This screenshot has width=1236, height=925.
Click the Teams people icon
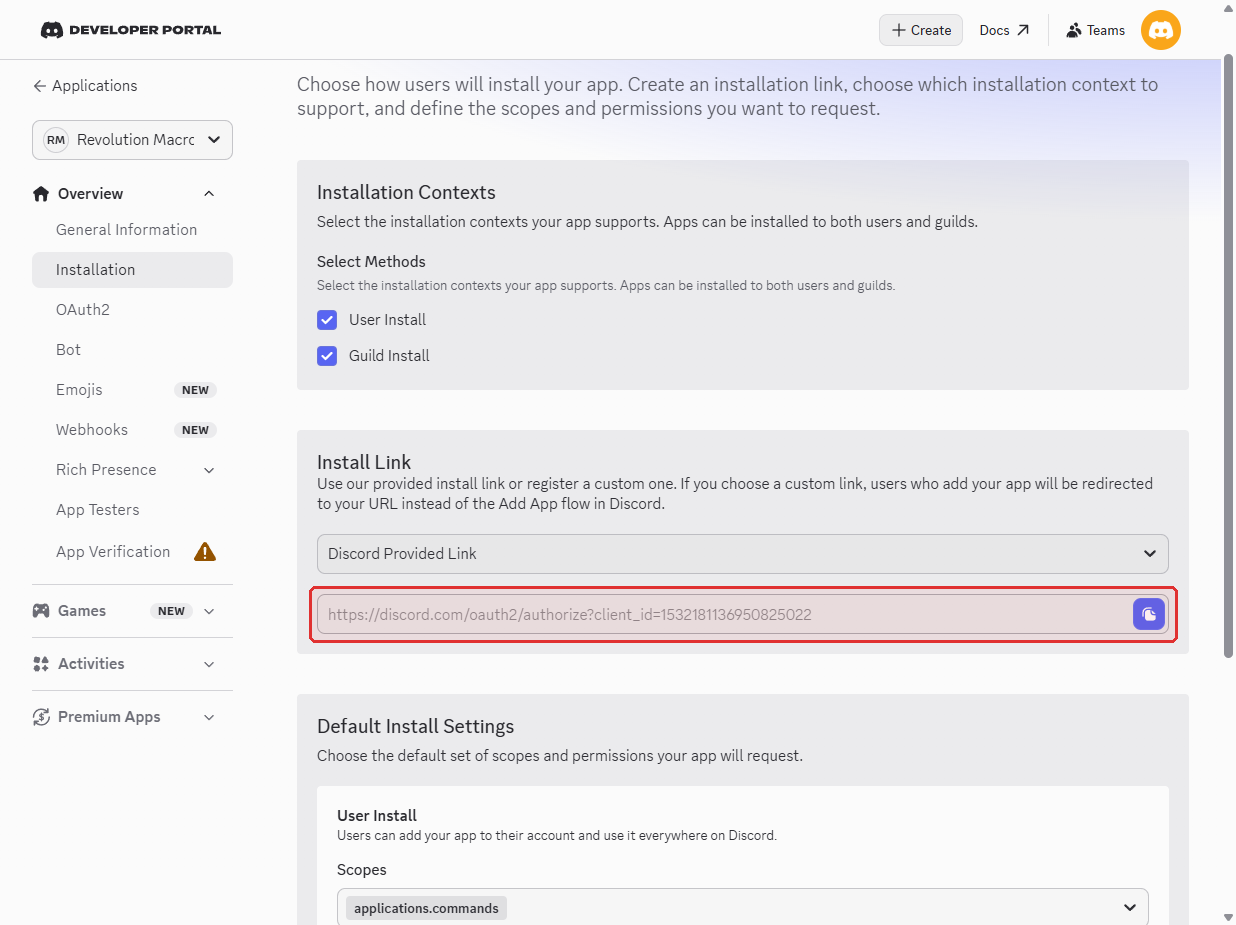pyautogui.click(x=1074, y=30)
